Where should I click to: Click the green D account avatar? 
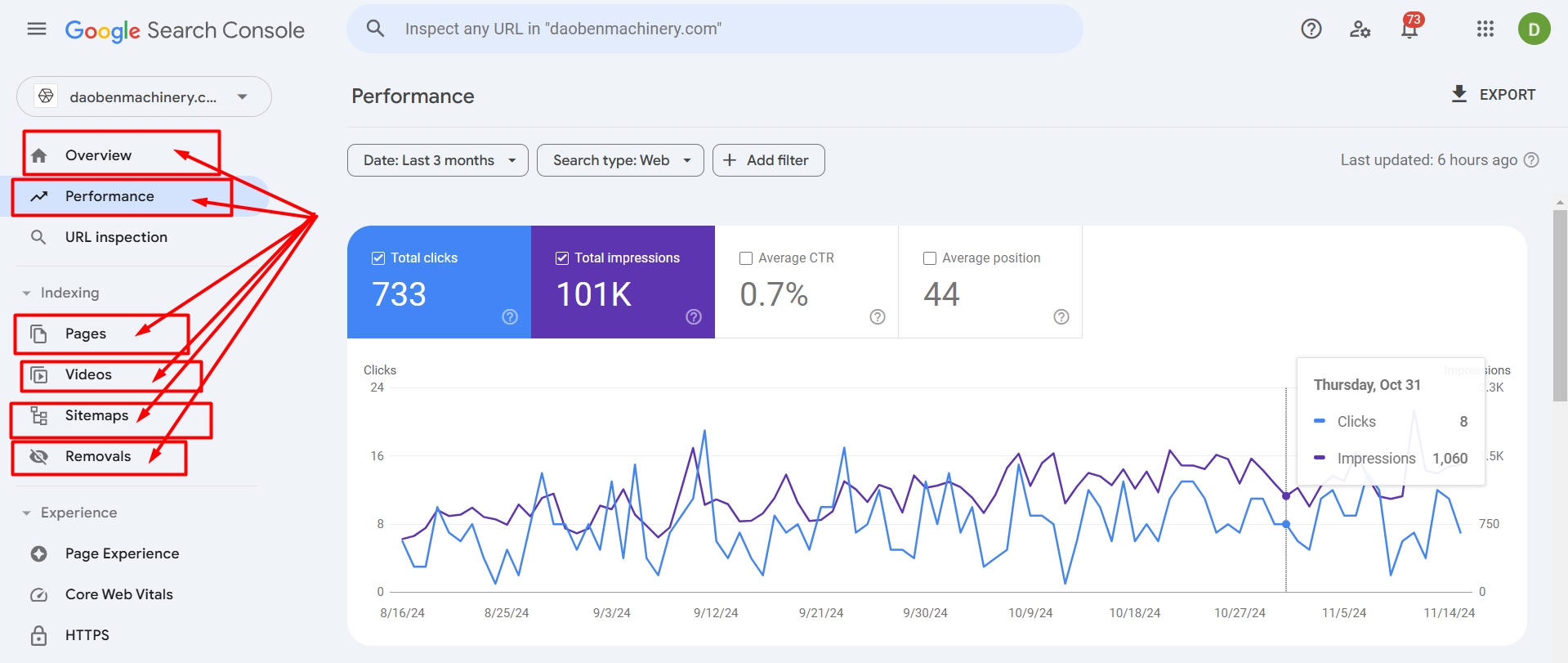1534,29
